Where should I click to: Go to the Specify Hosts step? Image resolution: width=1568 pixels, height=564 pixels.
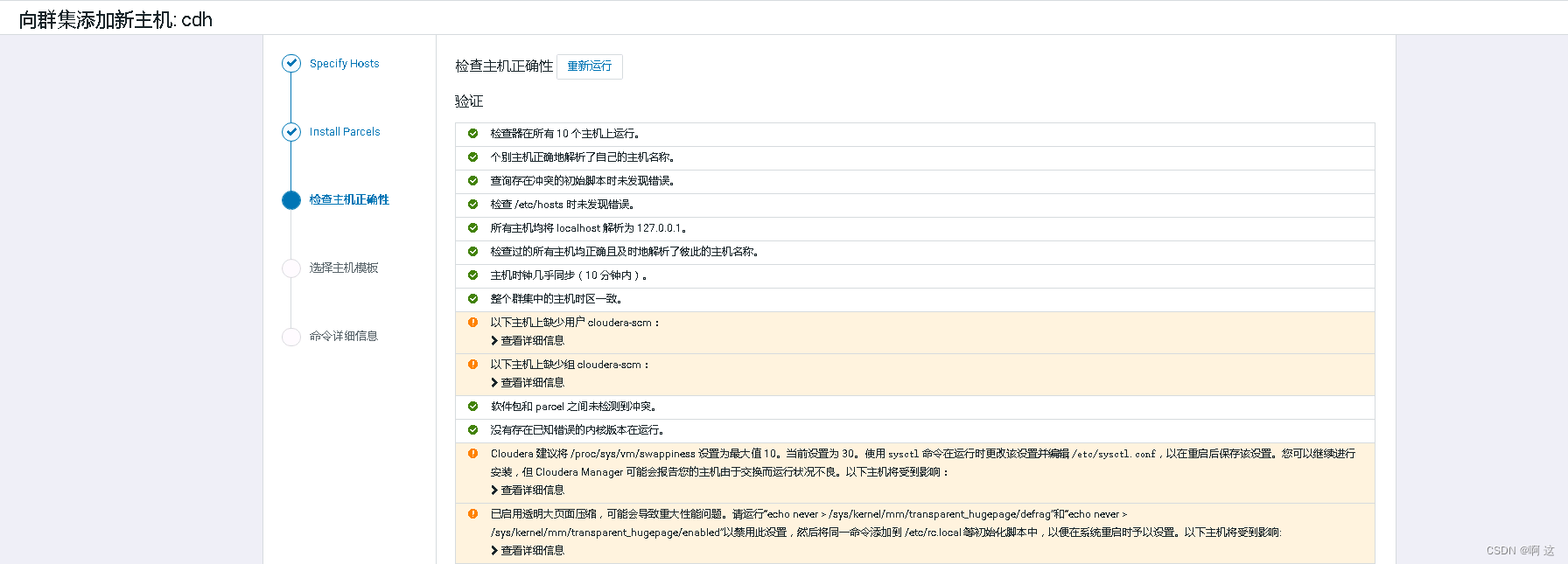tap(344, 64)
